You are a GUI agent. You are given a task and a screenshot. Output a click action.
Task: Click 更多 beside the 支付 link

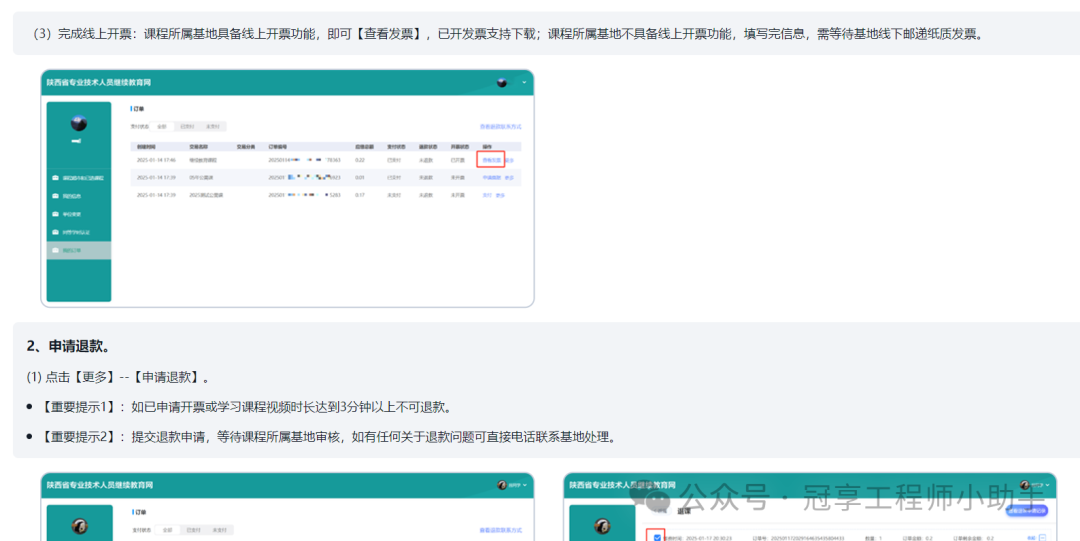(501, 196)
